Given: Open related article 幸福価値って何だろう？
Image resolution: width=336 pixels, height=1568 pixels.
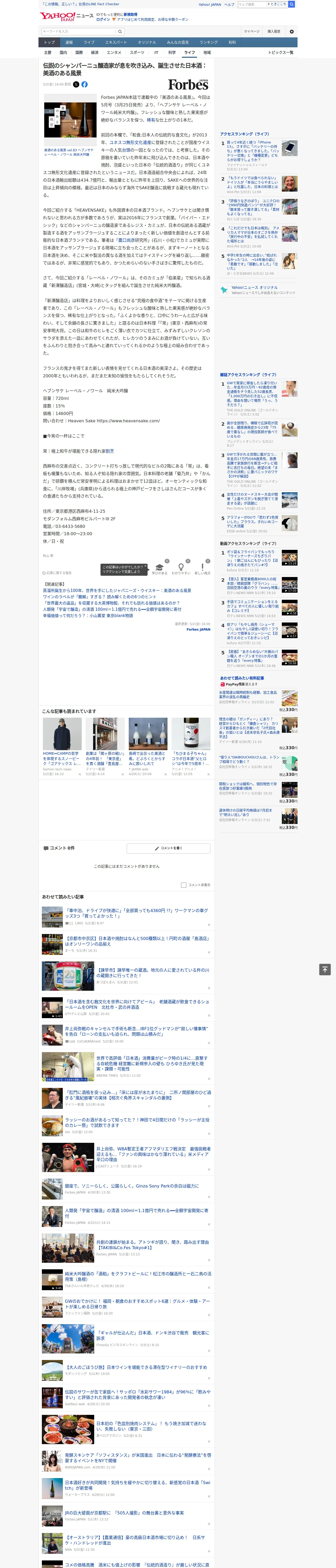Looking at the screenshot, I should click(x=88, y=615).
